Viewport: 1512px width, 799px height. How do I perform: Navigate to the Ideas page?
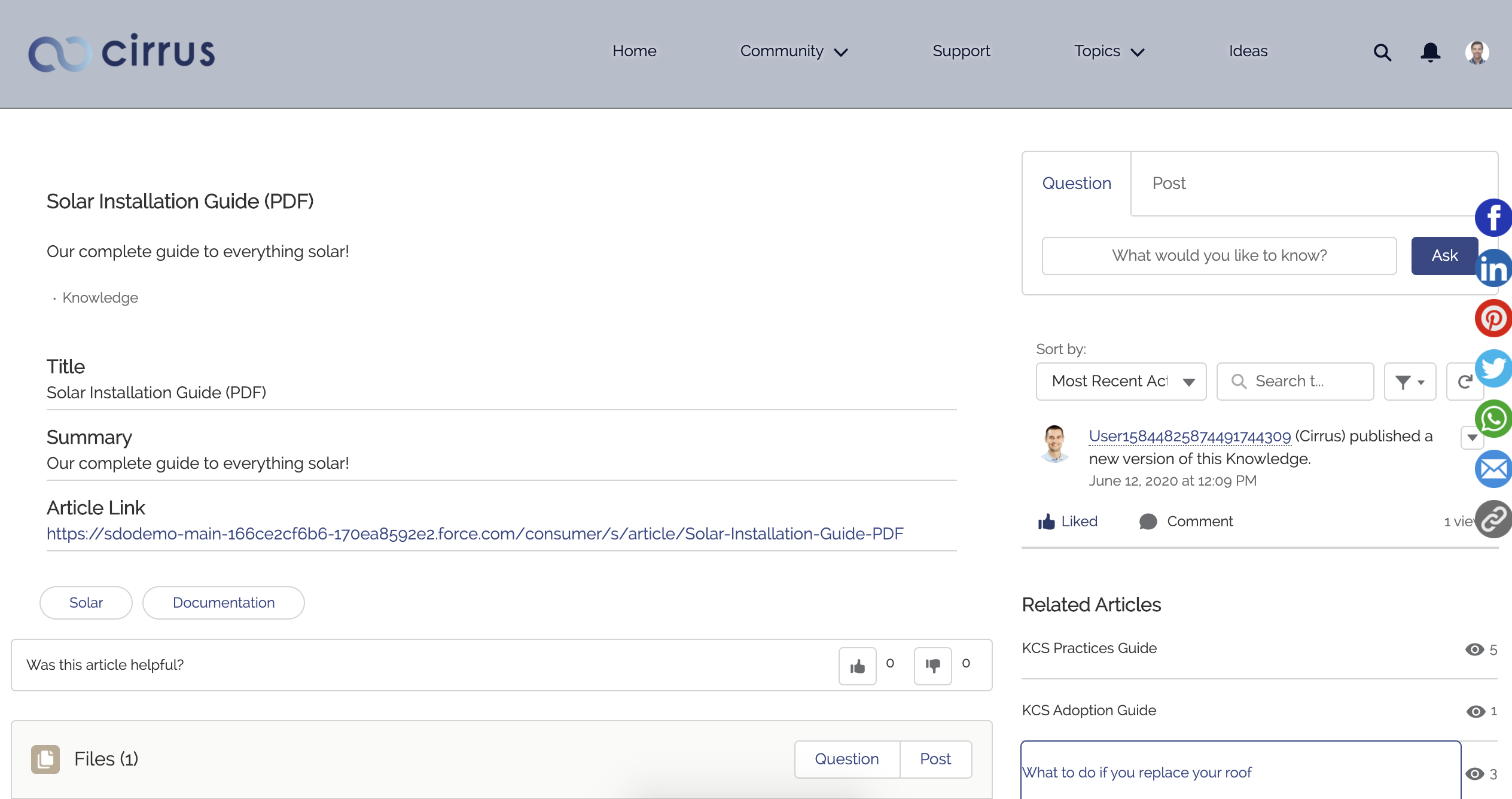pos(1248,51)
